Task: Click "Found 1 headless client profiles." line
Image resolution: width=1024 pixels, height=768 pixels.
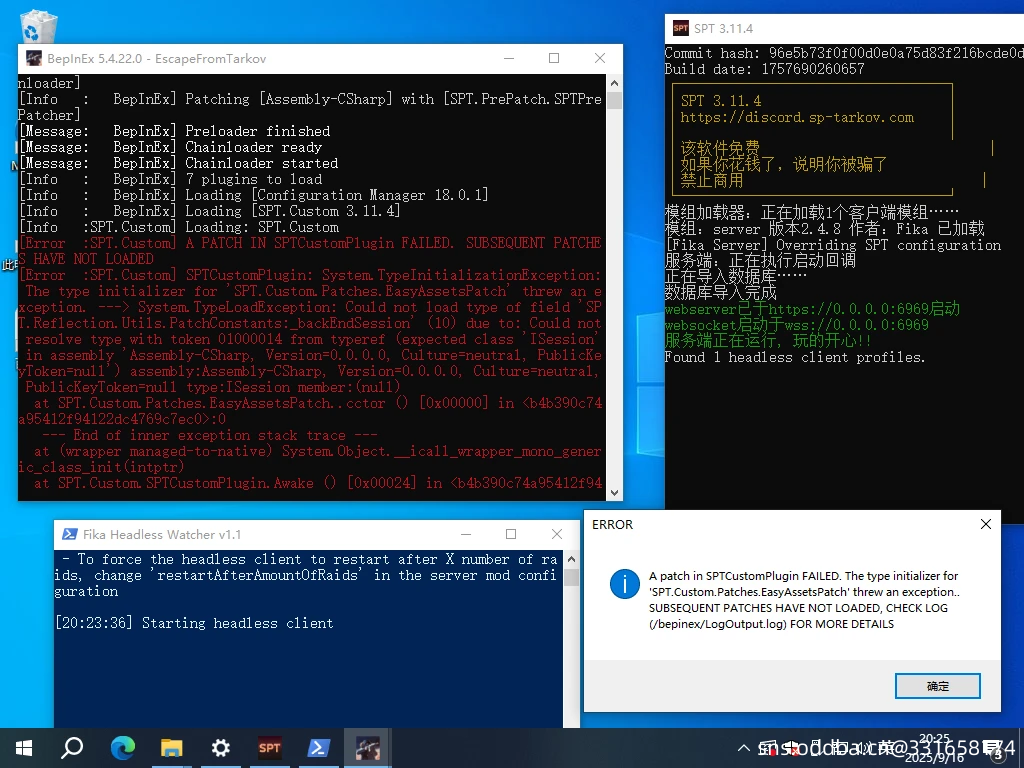Action: pos(795,357)
